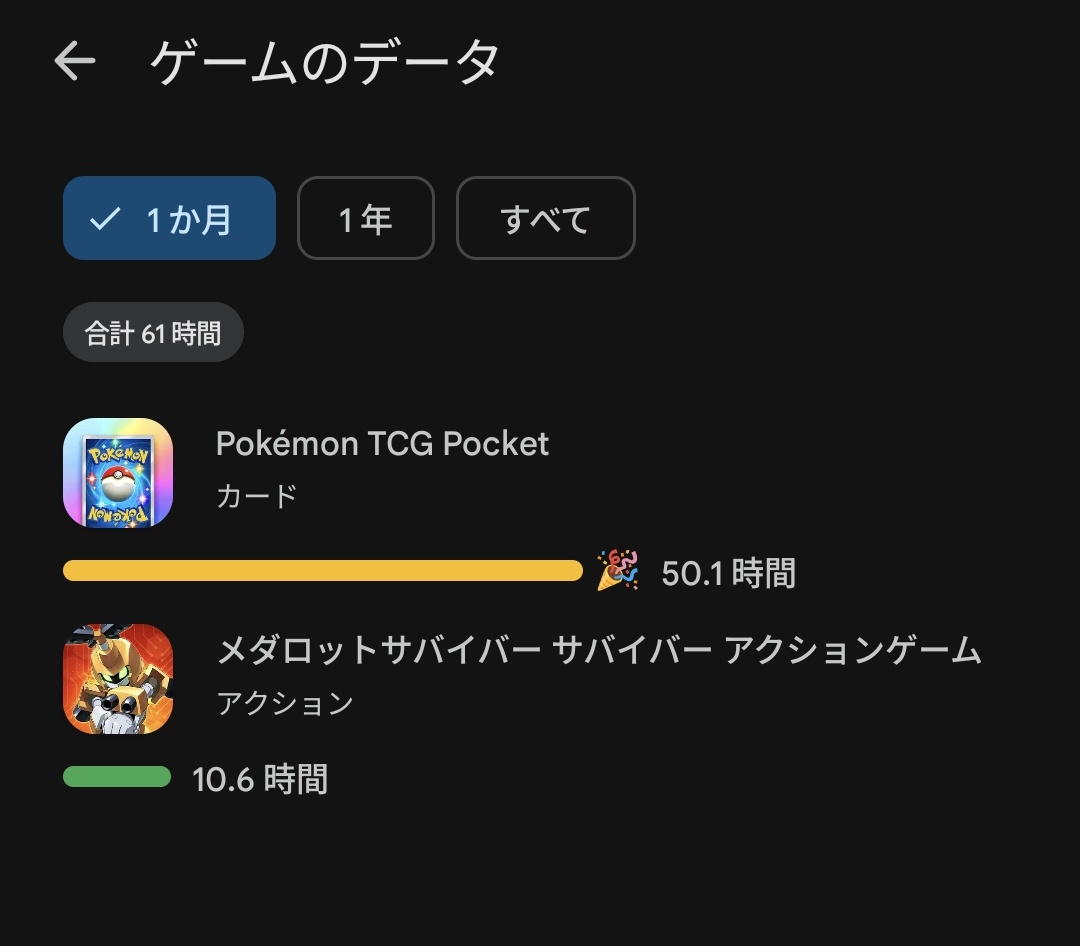Click the 合計 61 時間 total chip

[x=153, y=333]
